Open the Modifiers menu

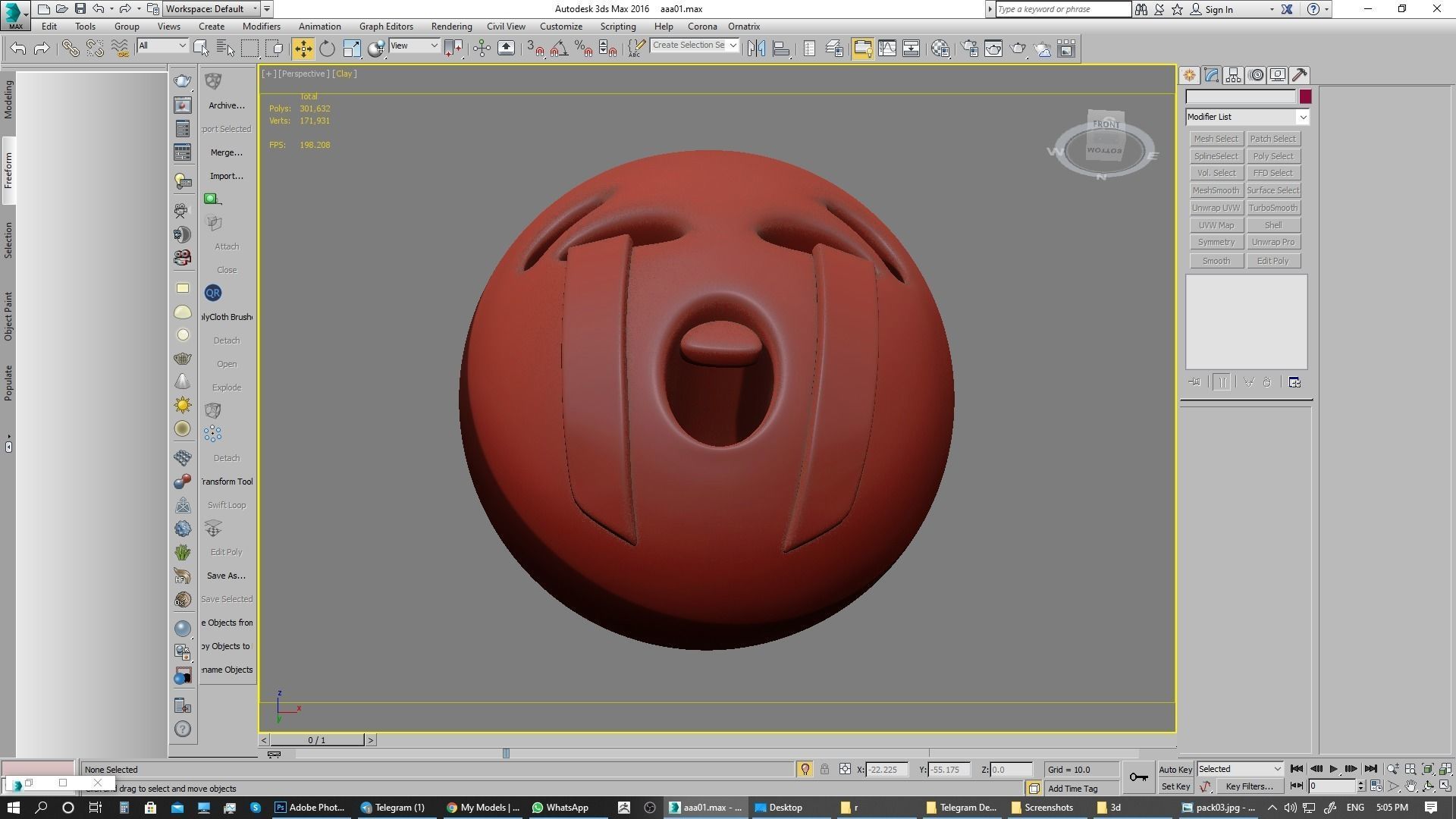(x=262, y=27)
